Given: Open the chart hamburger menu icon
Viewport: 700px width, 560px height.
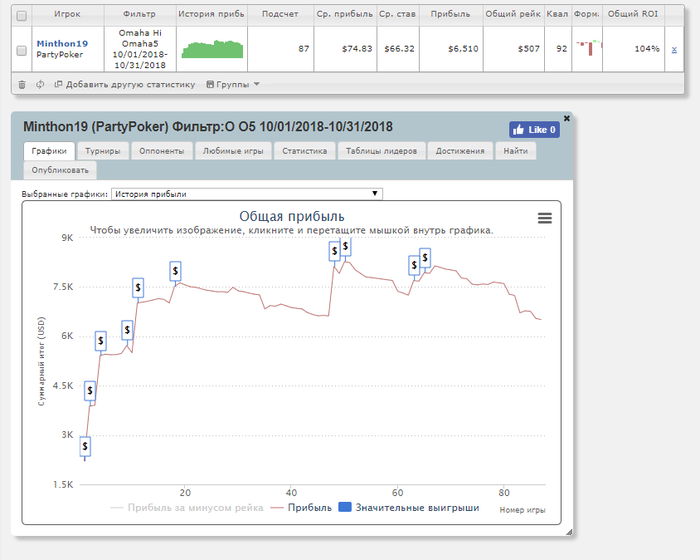Looking at the screenshot, I should (x=545, y=218).
